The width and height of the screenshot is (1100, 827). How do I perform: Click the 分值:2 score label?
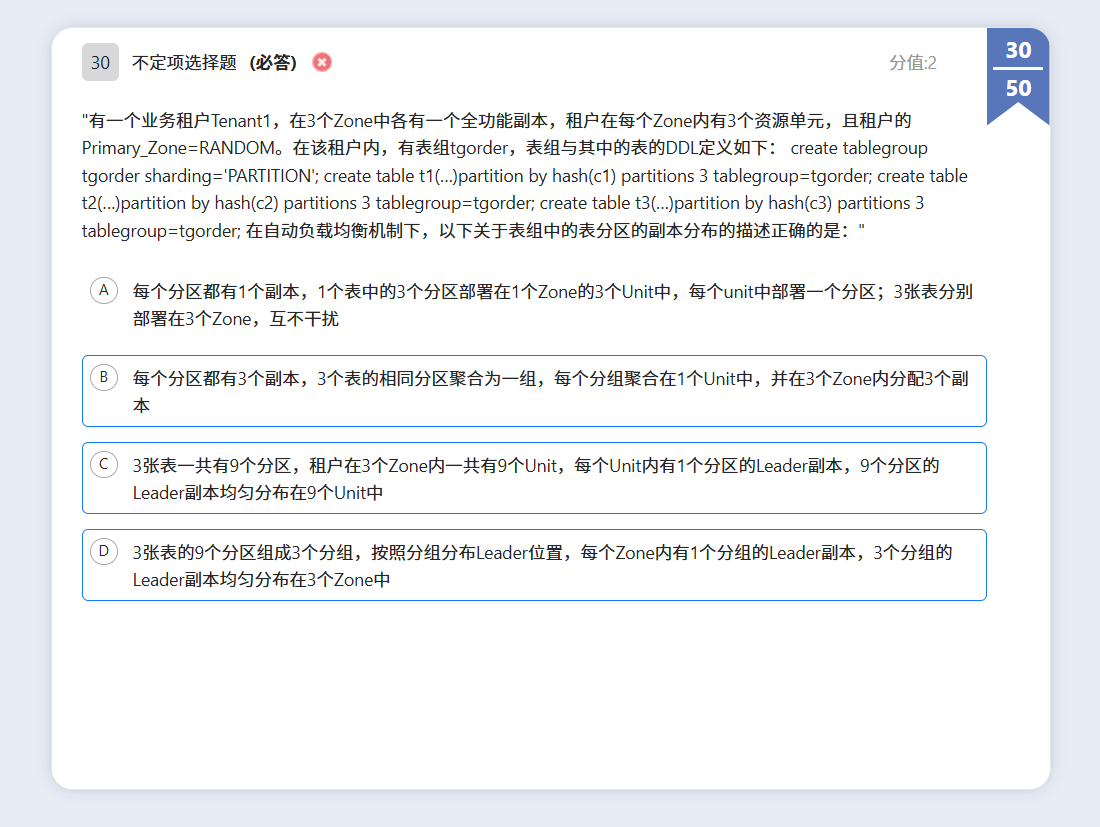pos(912,63)
